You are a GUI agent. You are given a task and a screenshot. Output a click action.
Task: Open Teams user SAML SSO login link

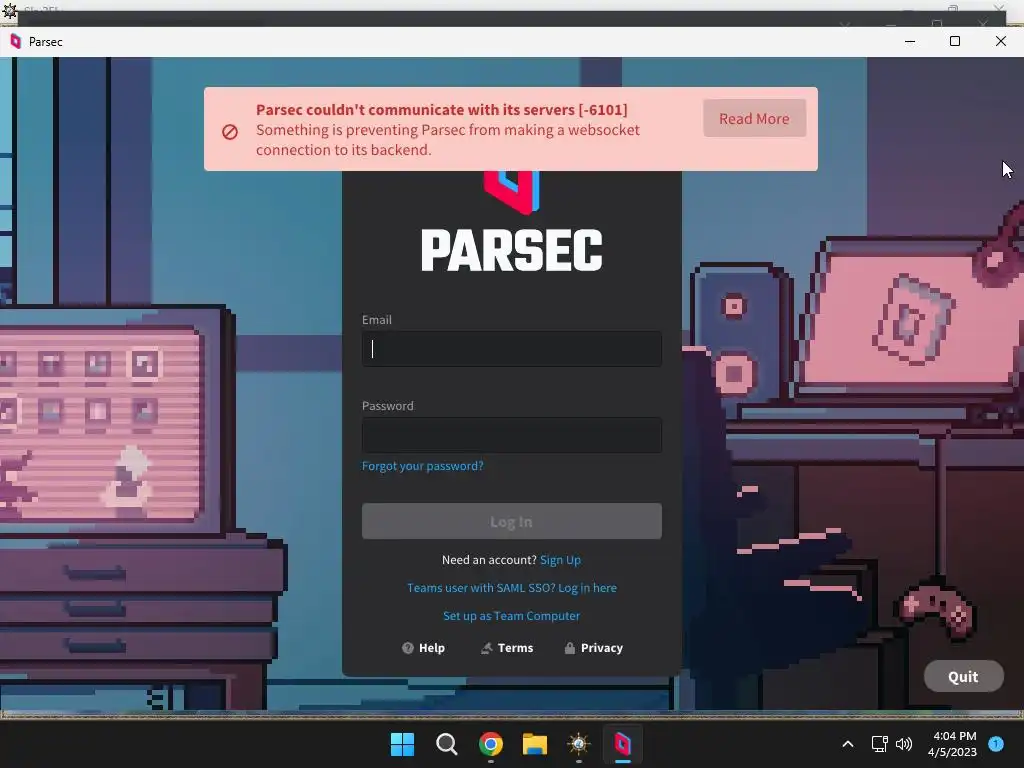point(511,588)
